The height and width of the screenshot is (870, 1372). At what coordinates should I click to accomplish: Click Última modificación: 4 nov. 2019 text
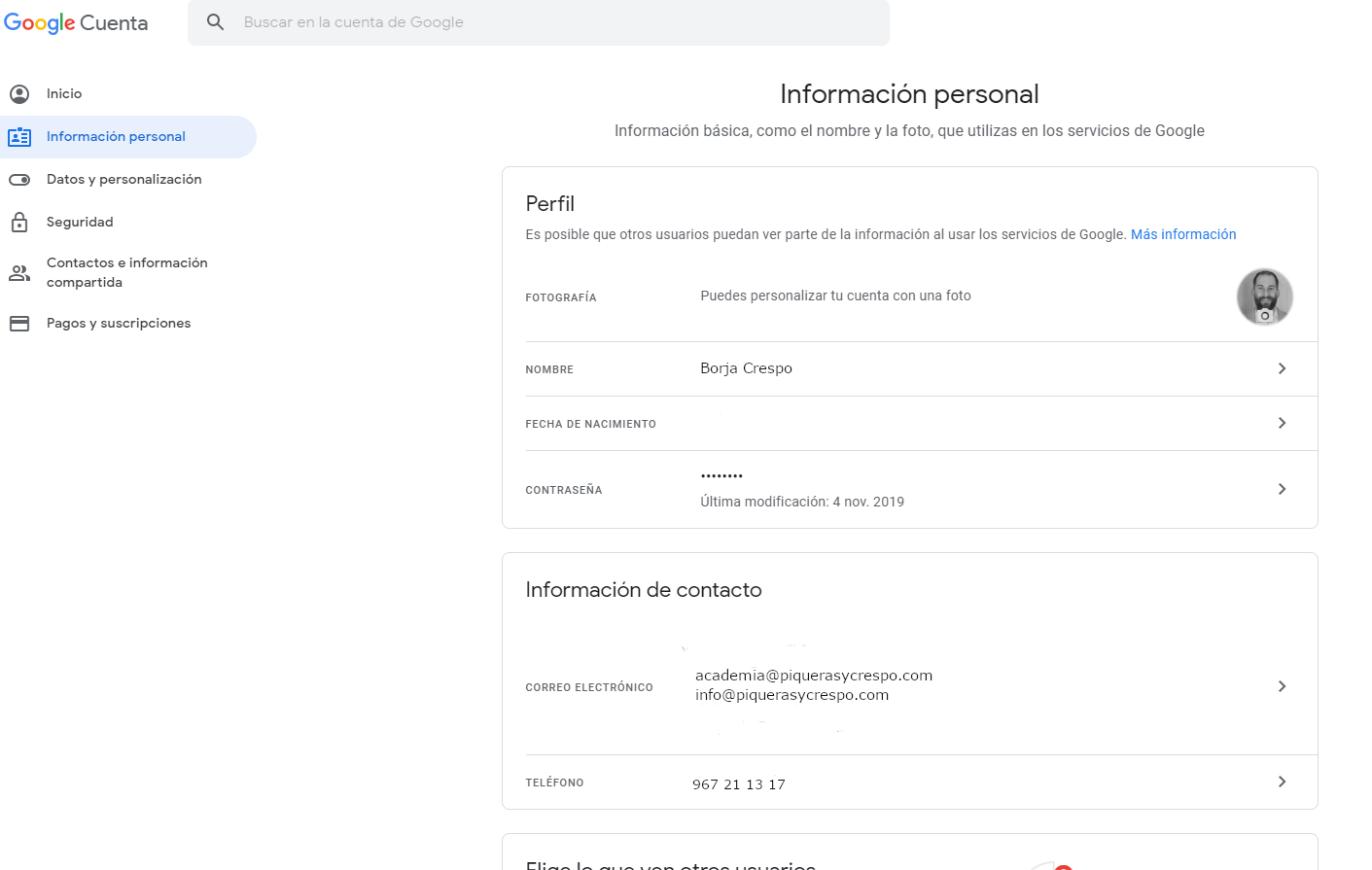click(802, 502)
